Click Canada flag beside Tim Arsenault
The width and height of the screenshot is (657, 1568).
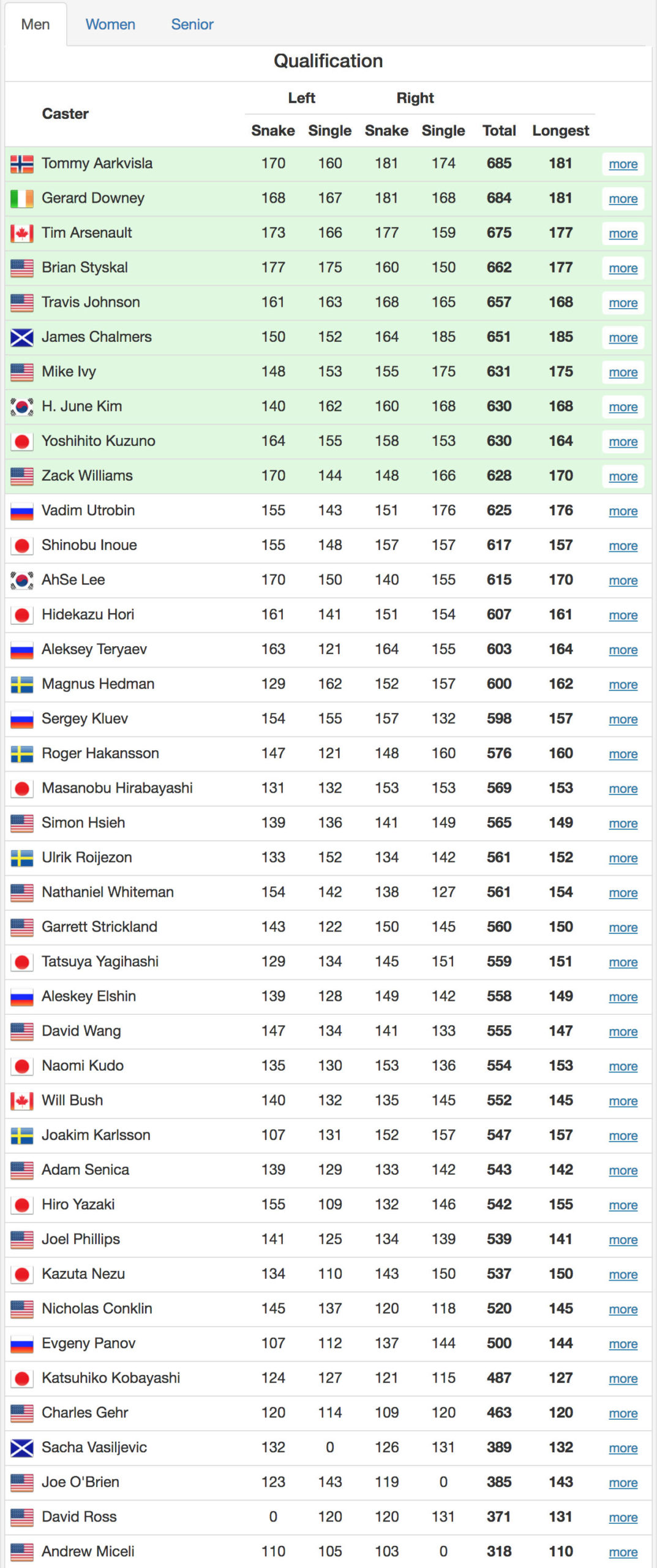pyautogui.click(x=22, y=233)
